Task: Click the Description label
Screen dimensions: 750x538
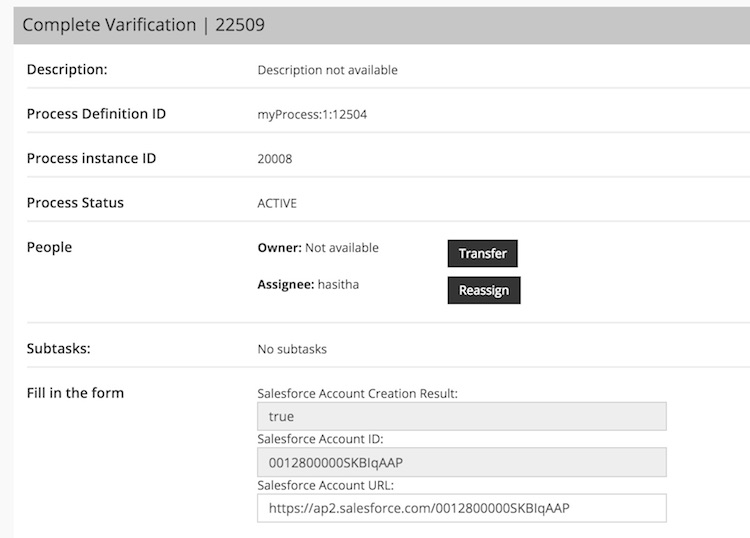Action: pos(66,70)
